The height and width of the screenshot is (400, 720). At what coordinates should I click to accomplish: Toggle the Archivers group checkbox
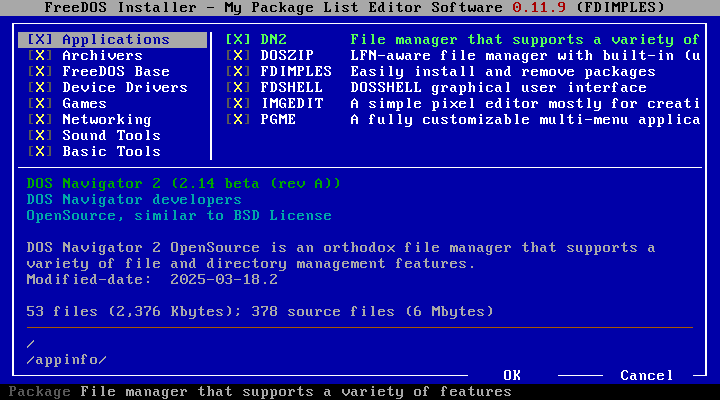40,56
